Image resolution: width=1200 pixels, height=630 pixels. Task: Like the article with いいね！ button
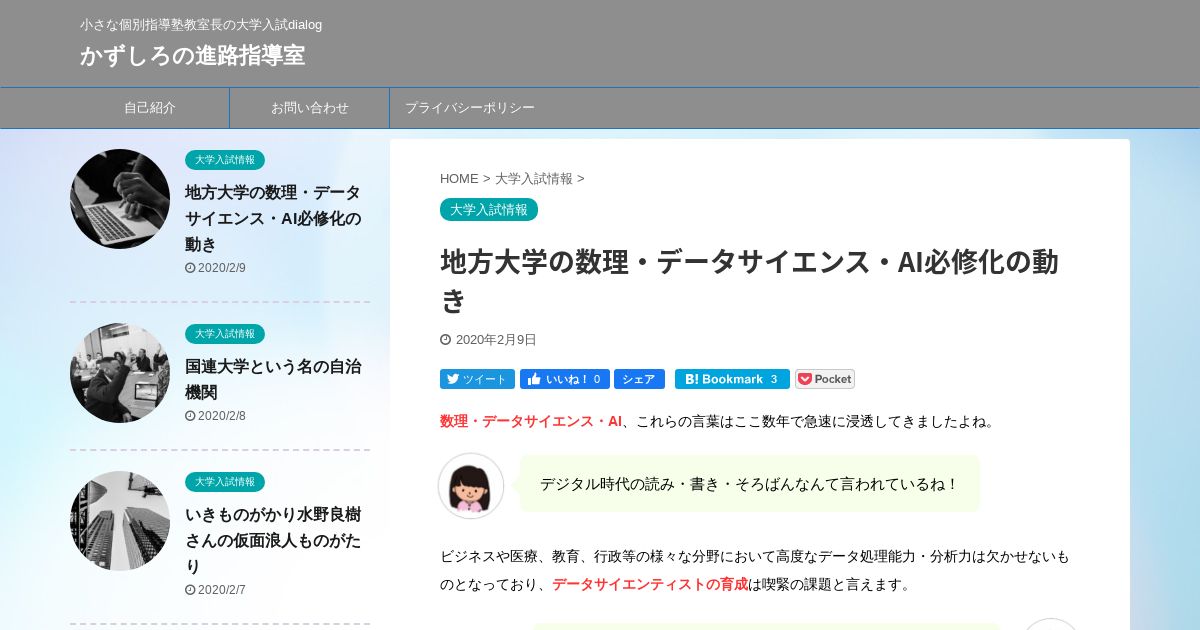click(x=564, y=379)
